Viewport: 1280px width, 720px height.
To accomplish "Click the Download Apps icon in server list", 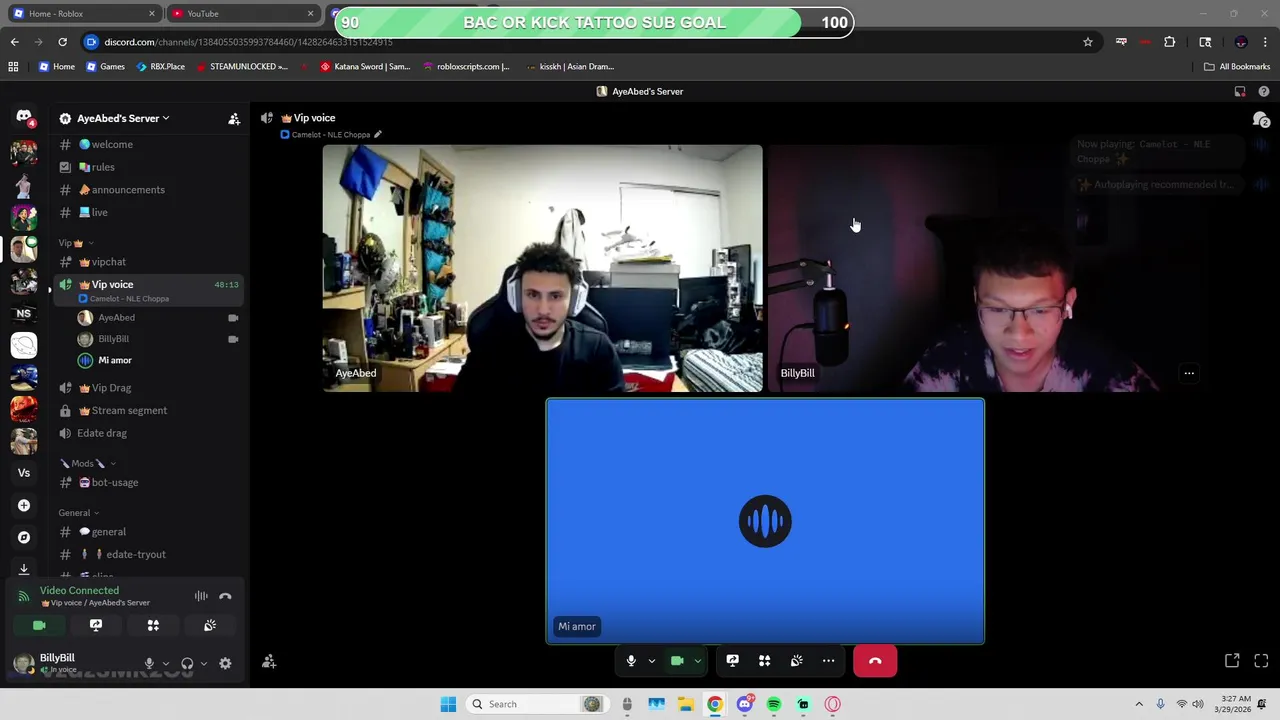I will [x=24, y=568].
